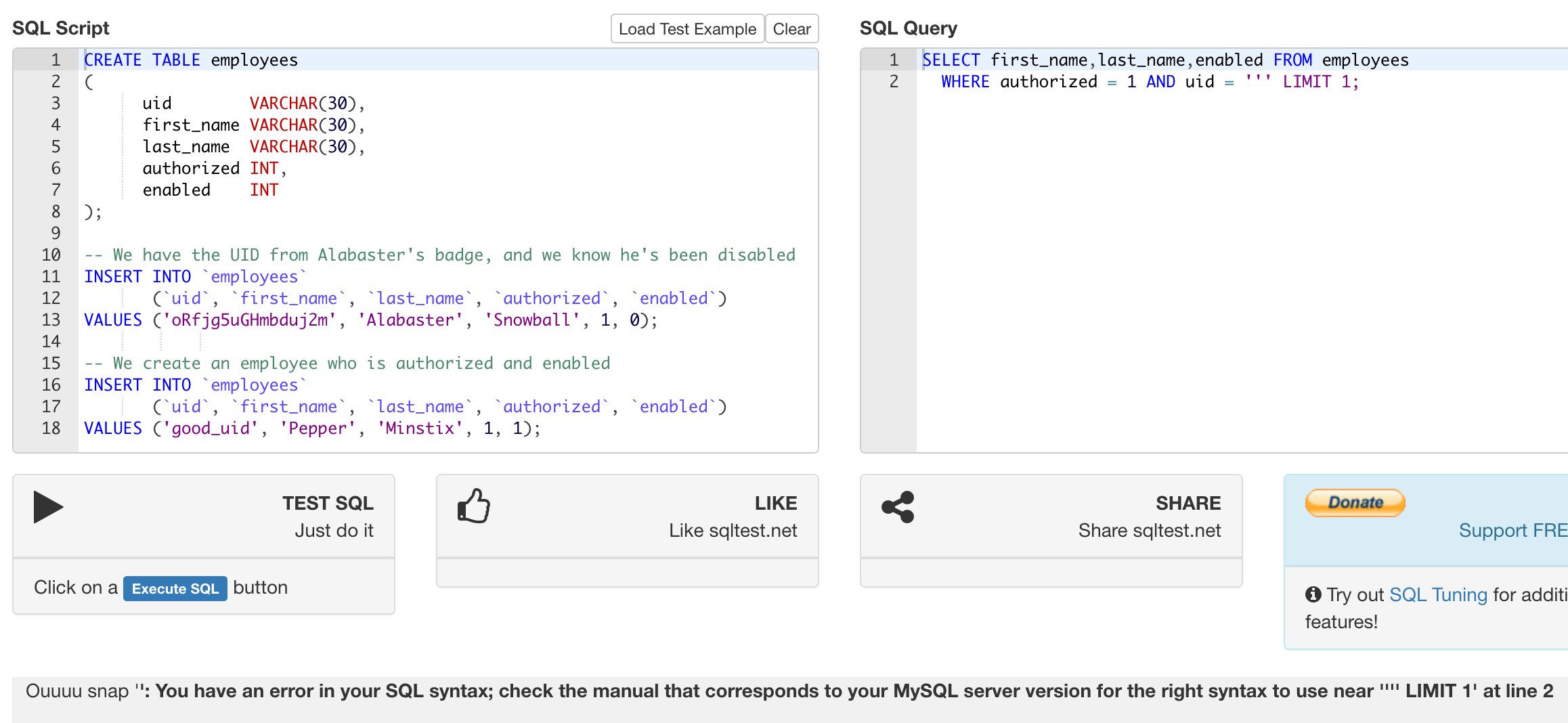Viewport: 1568px width, 723px height.
Task: Click the blue Execute SQL button
Action: coord(175,588)
